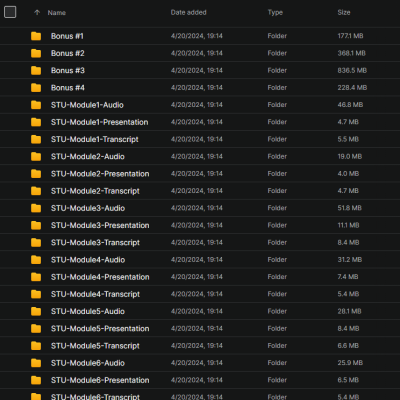Click the STU-Module4-Presentation folder icon

point(36,277)
